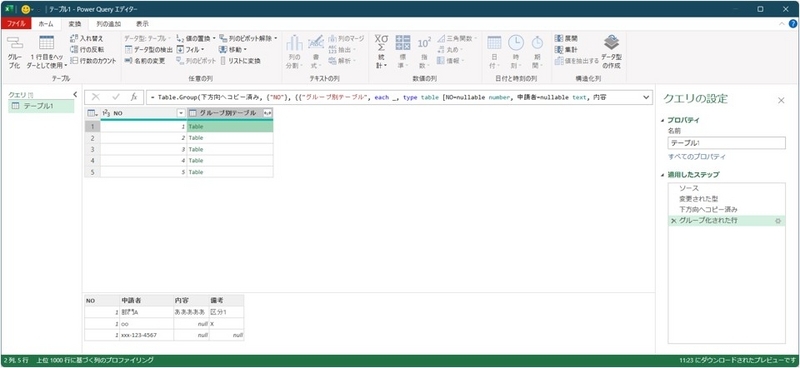Click the 標準 (Standard) calculator icon

pos(403,43)
